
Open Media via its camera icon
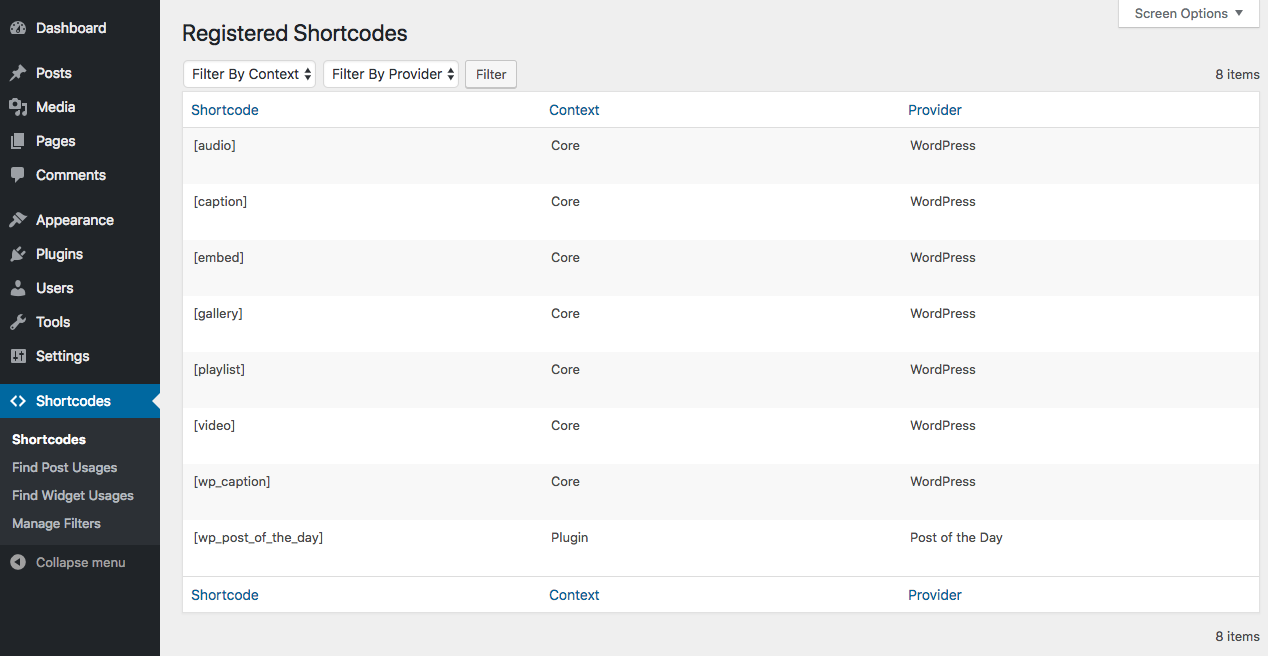coord(18,107)
